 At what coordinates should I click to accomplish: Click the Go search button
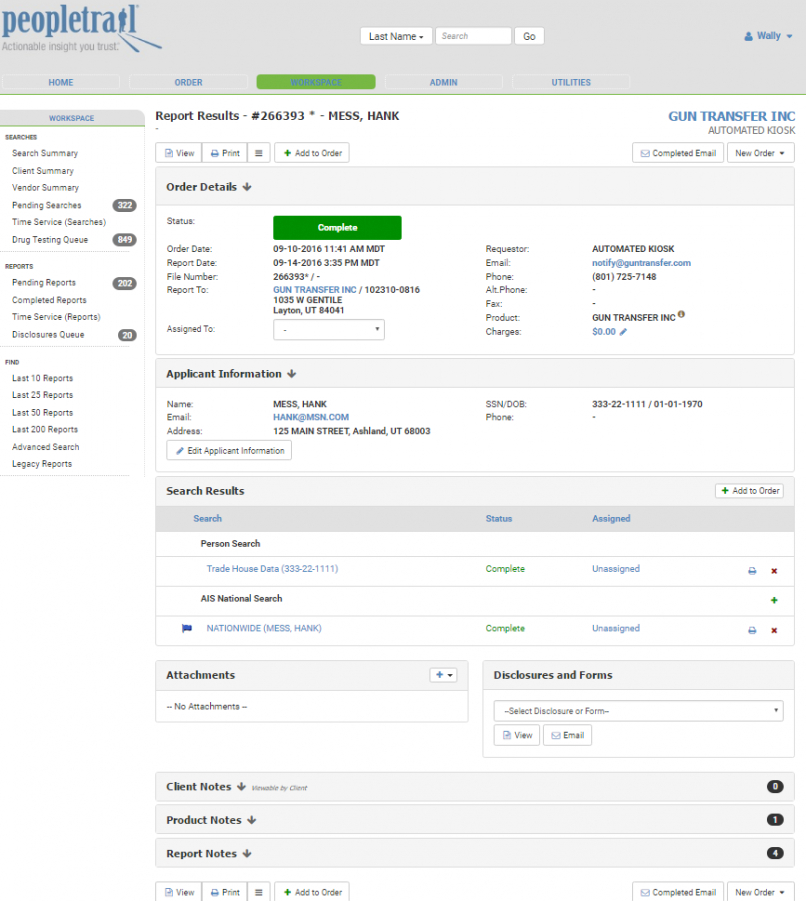529,36
